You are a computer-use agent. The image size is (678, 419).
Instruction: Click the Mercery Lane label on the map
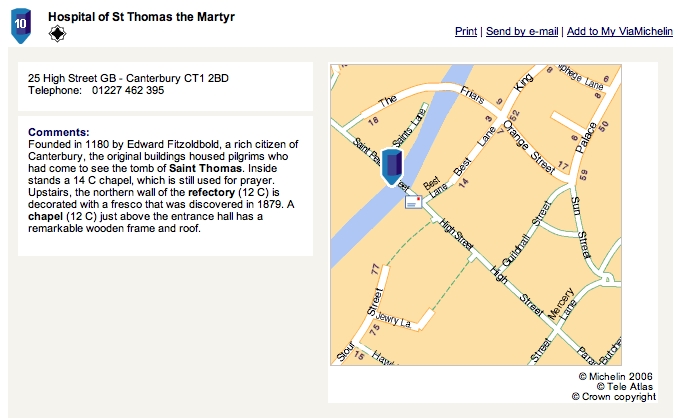pyautogui.click(x=562, y=304)
